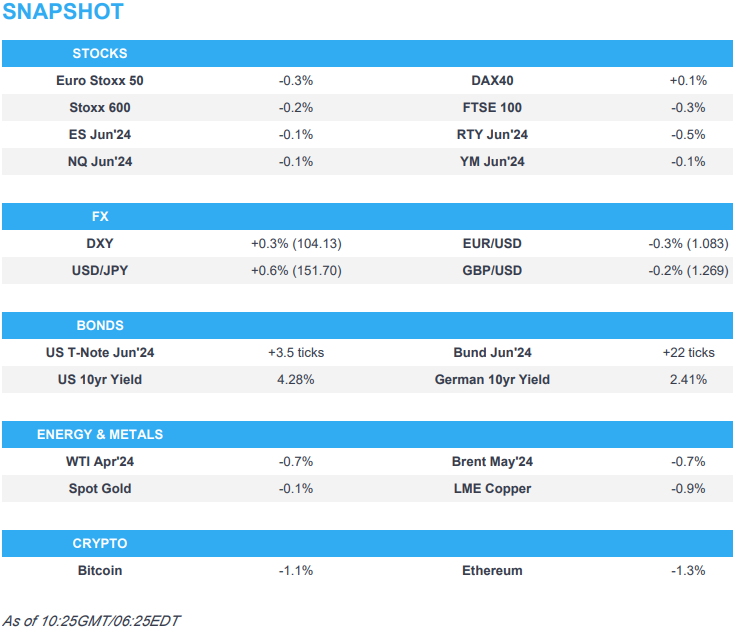The height and width of the screenshot is (630, 733).
Task: Select the DAX40 row label
Action: tap(492, 80)
